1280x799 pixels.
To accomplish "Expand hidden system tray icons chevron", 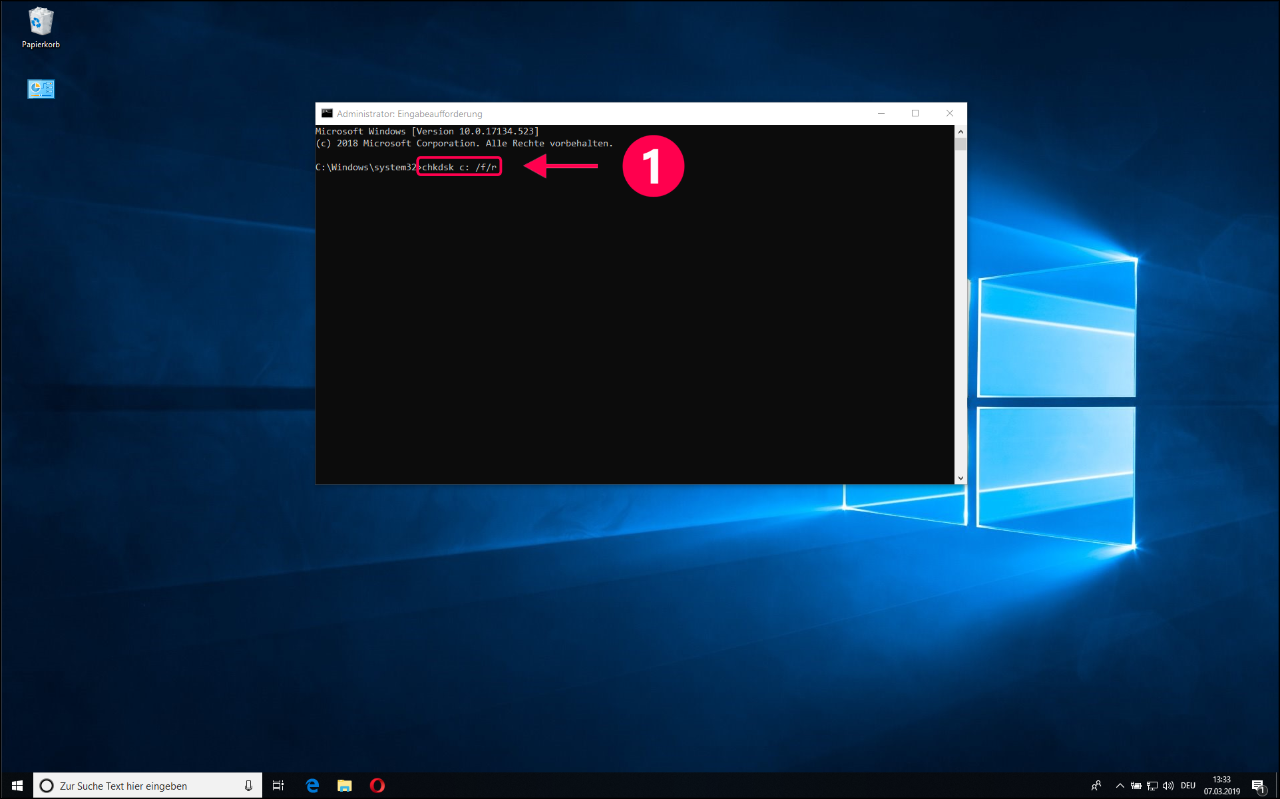I will click(1120, 786).
